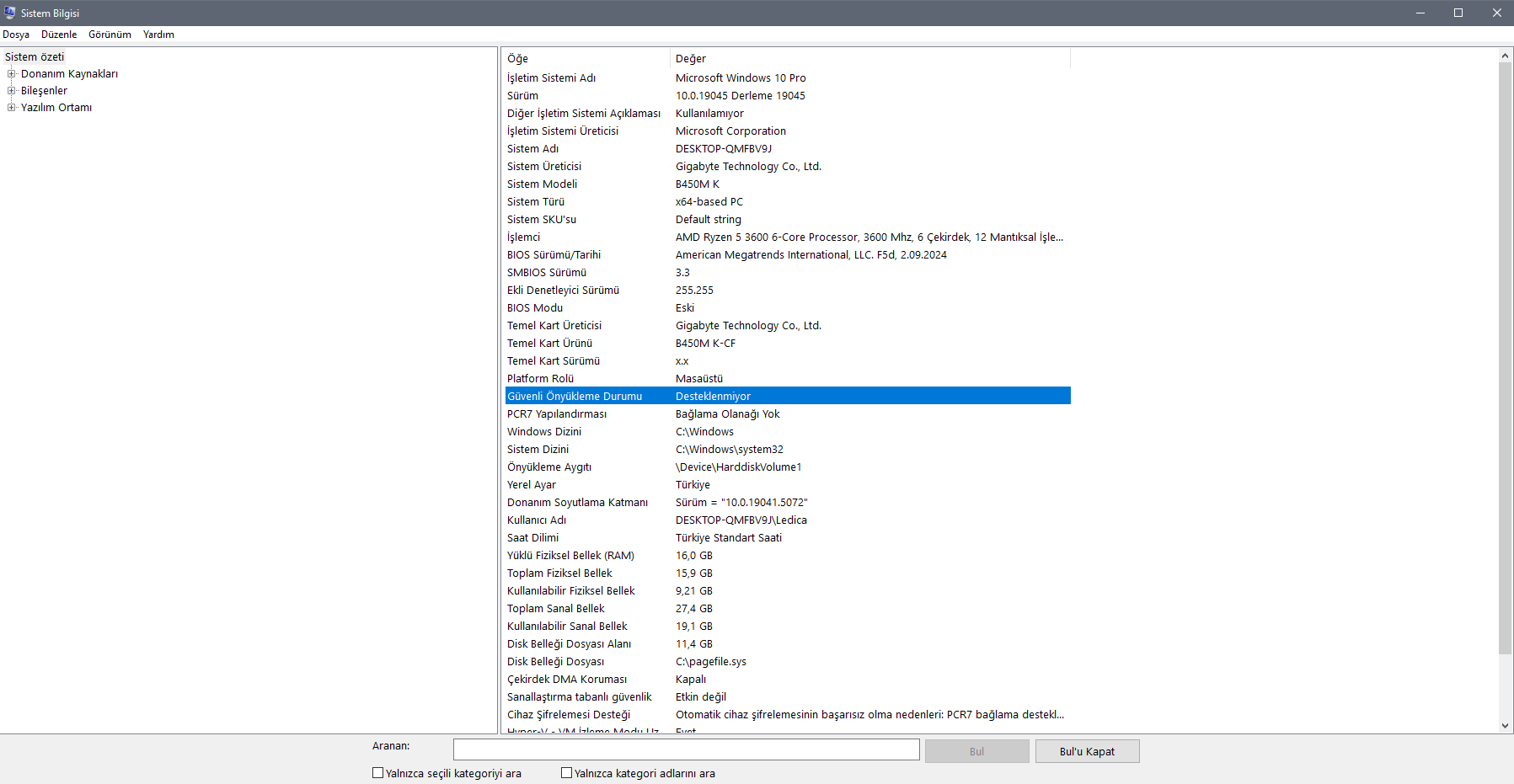Select the Yüklü Fiziksel Bellek (RAM) row
The width and height of the screenshot is (1514, 784).
point(788,556)
